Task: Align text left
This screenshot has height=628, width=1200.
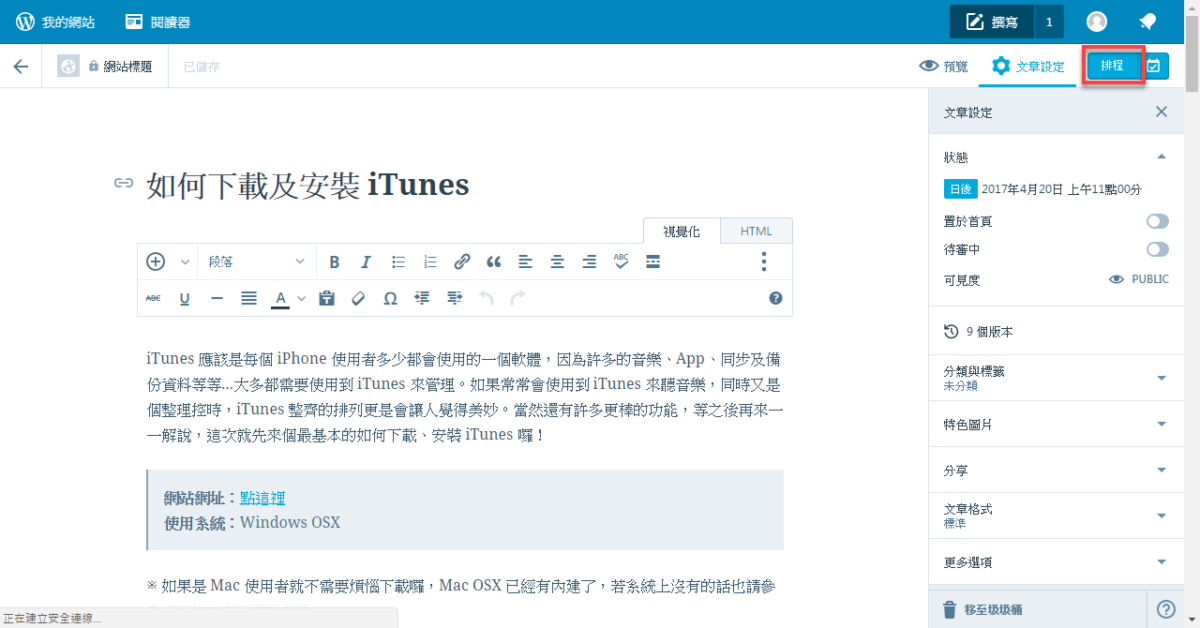Action: coord(525,262)
